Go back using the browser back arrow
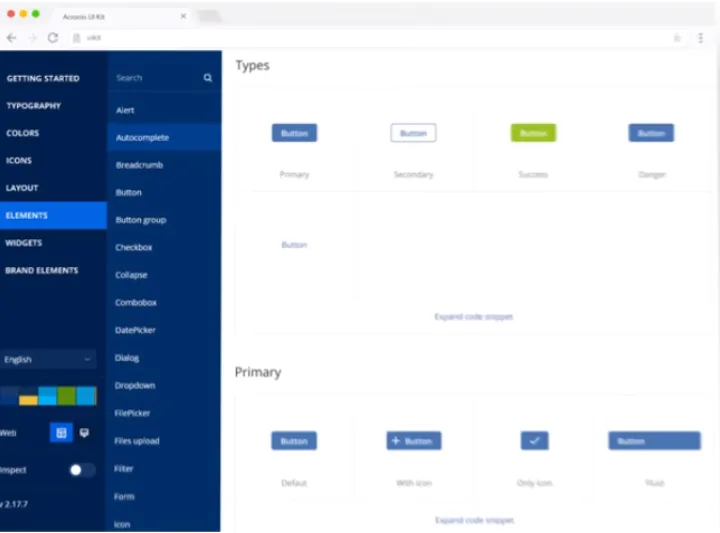This screenshot has width=720, height=533. [11, 38]
